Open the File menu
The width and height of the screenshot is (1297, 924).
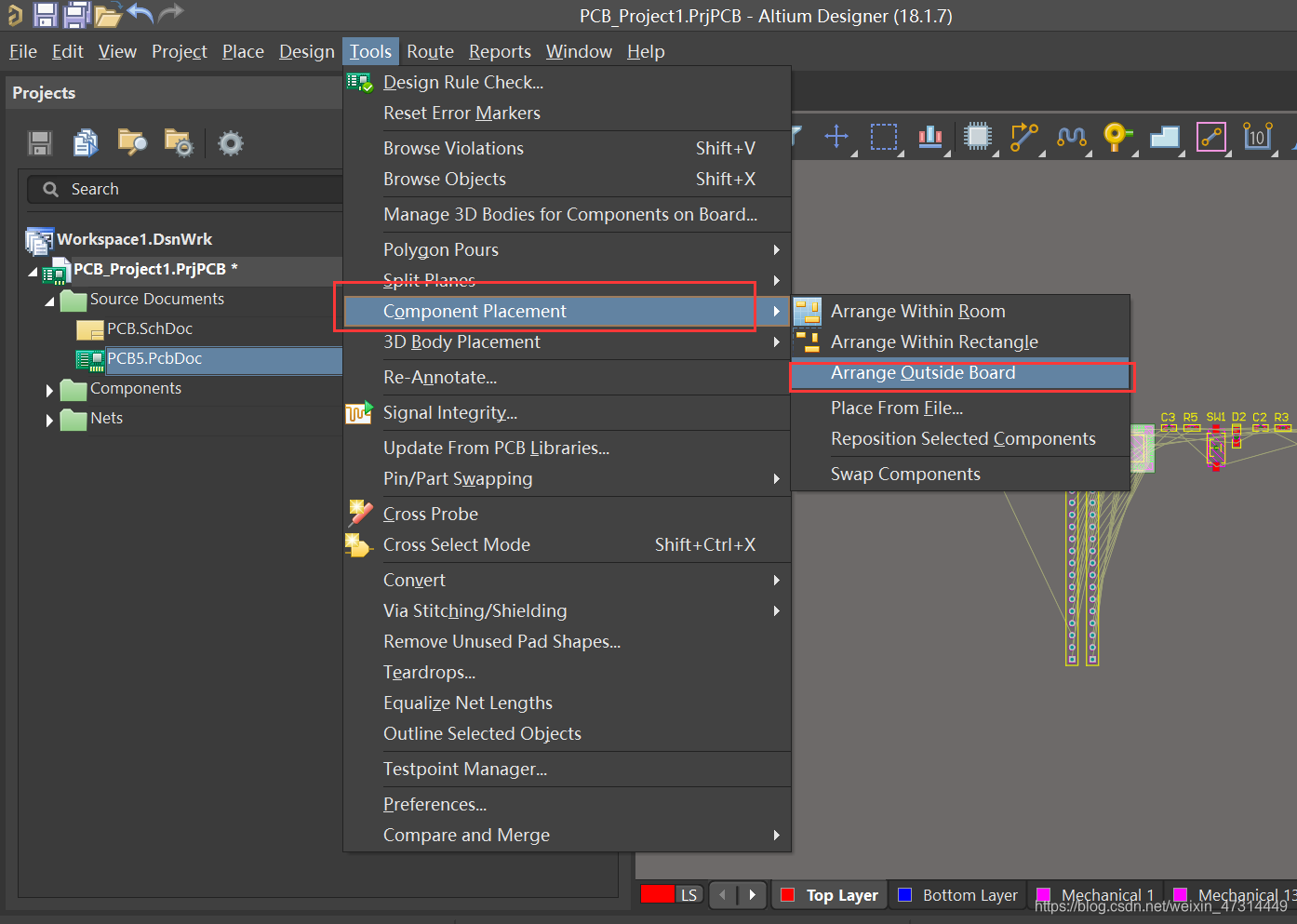tap(23, 51)
